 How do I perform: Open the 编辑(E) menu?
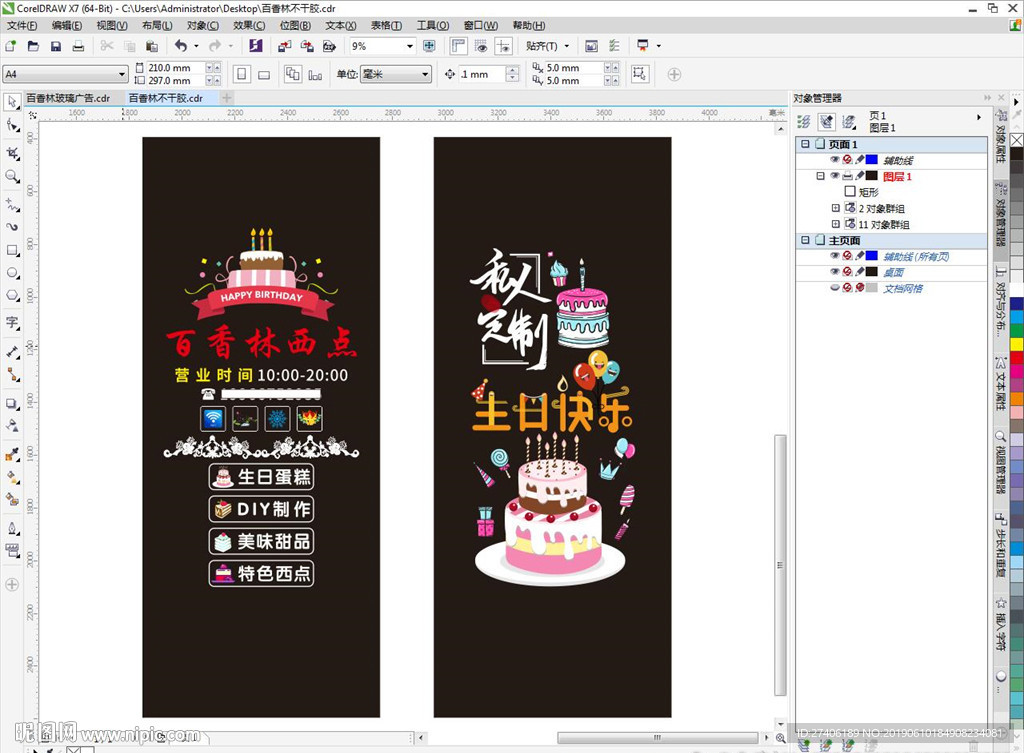[67, 25]
